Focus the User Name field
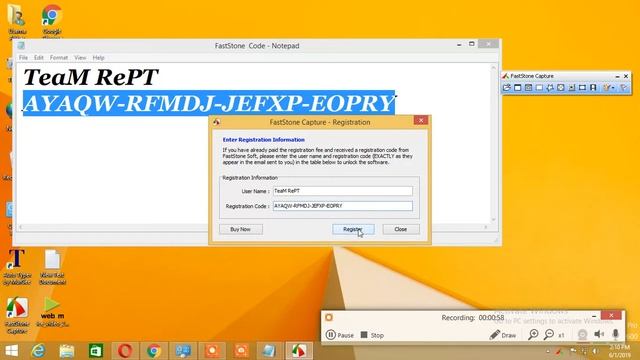Screen dimensions: 640x360 pyautogui.click(x=343, y=191)
